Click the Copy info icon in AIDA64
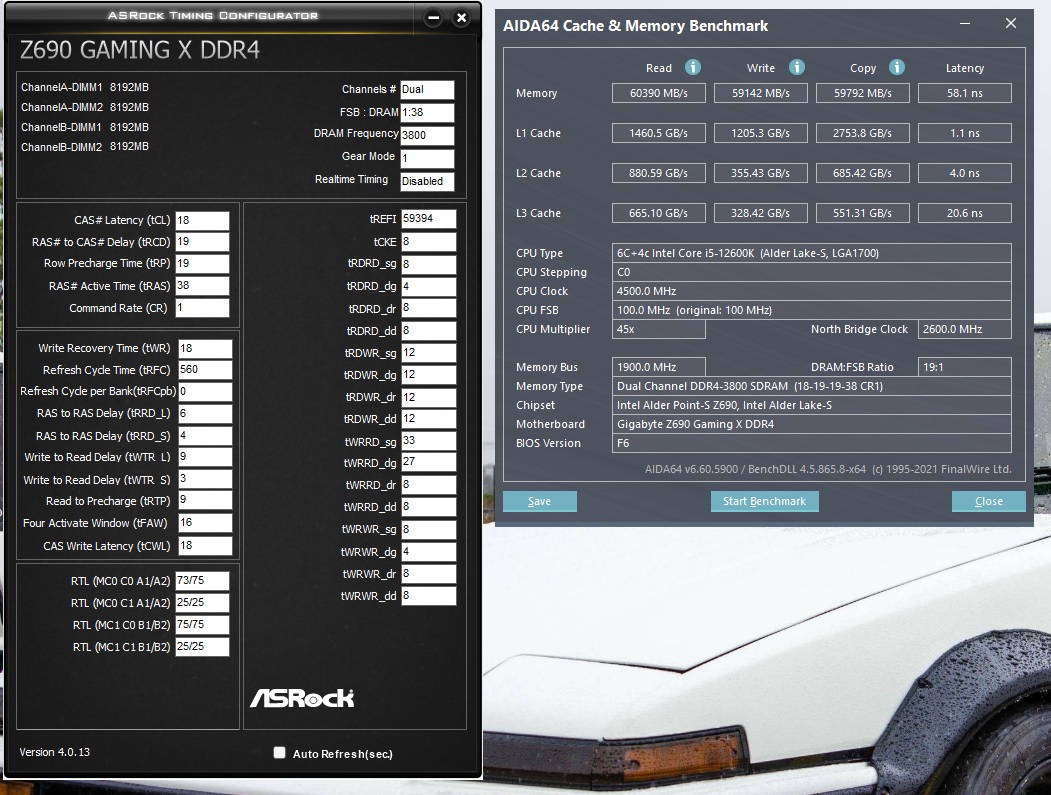Screen dimensions: 1051x795 pos(897,67)
